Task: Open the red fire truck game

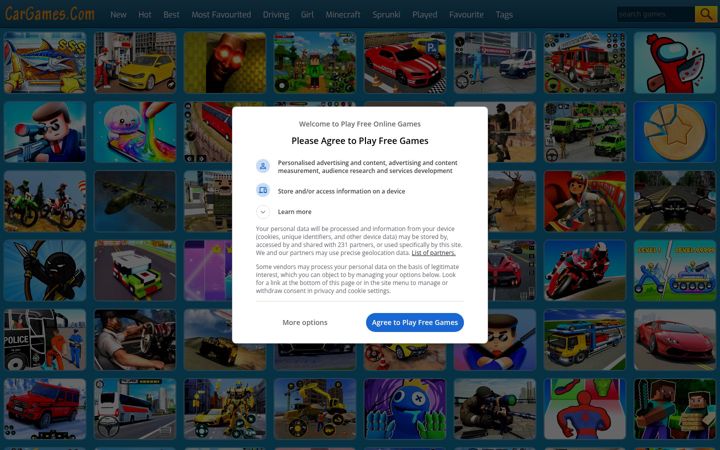Action: tap(585, 62)
